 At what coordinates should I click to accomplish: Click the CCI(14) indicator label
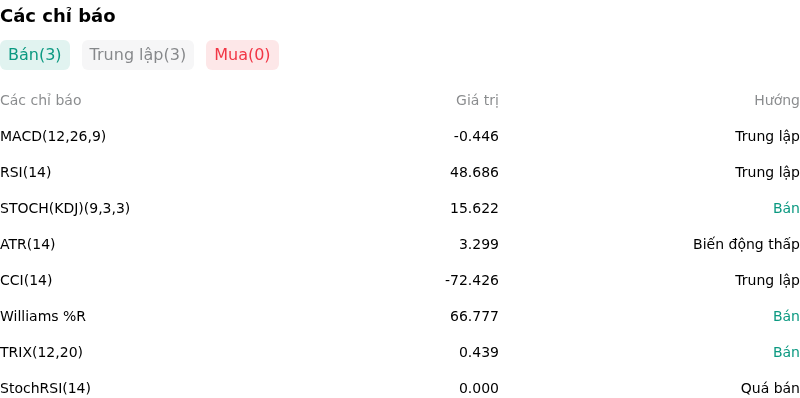pyautogui.click(x=26, y=280)
